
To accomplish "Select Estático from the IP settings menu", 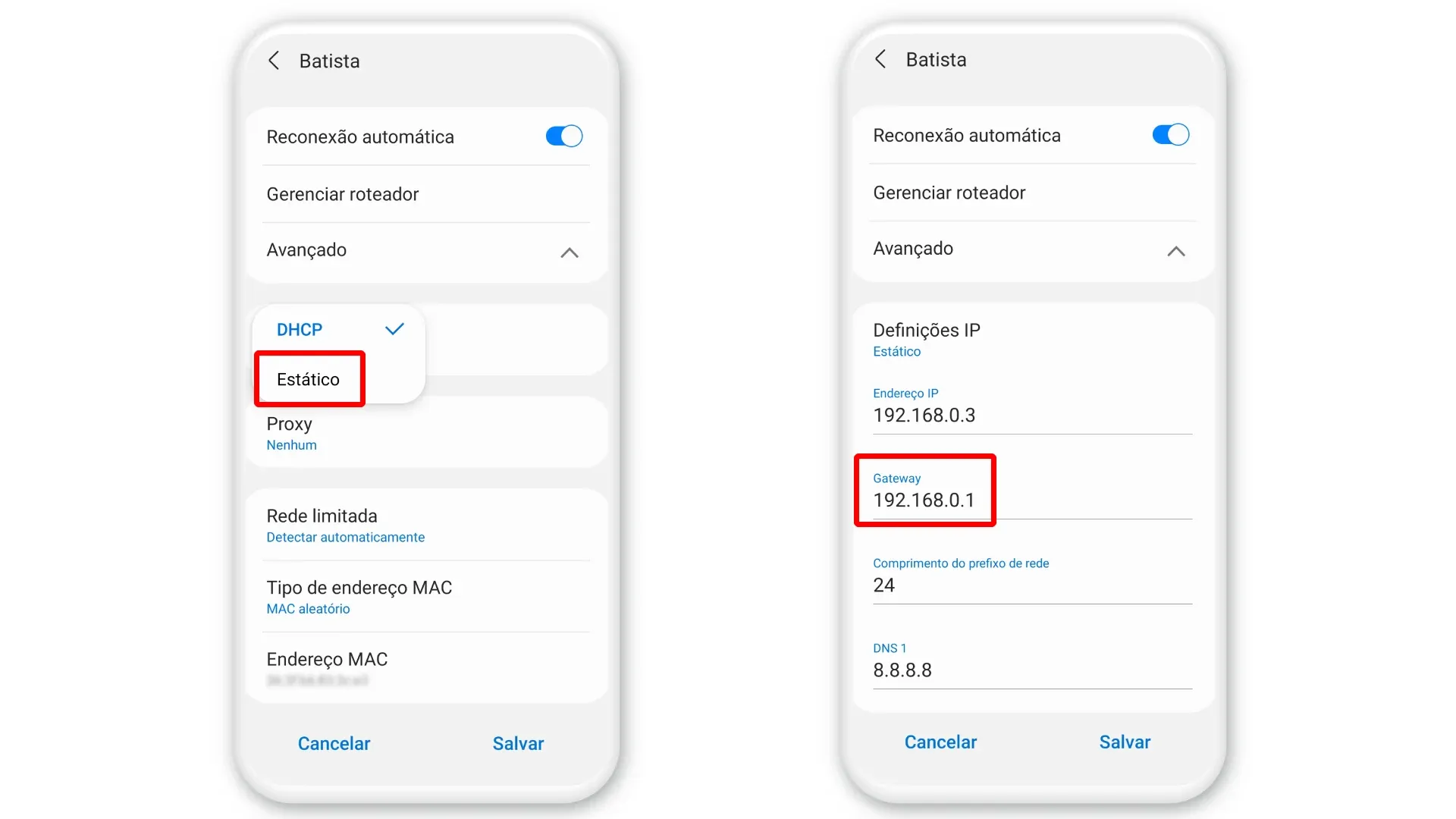I will pyautogui.click(x=308, y=379).
